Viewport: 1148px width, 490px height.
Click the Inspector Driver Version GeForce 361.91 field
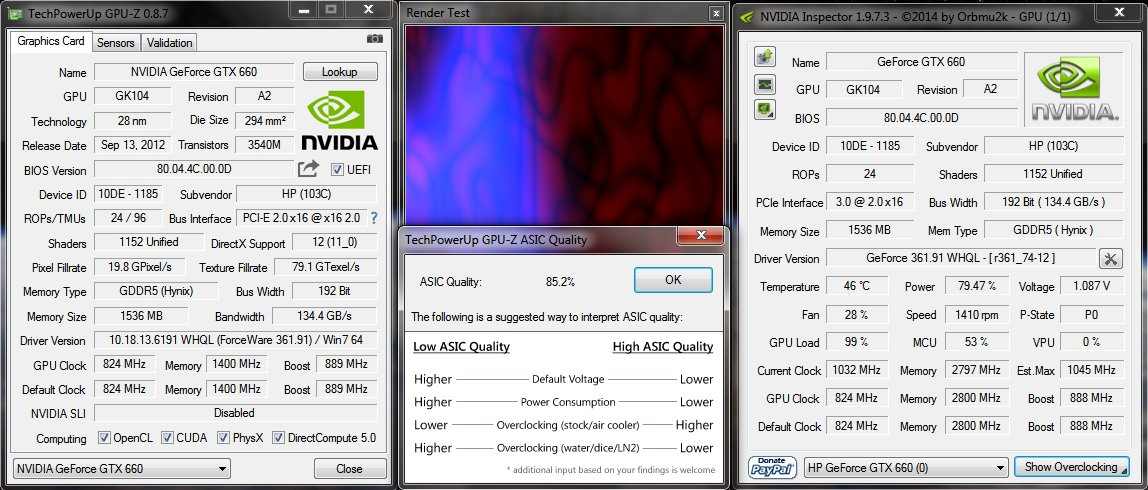coord(961,258)
